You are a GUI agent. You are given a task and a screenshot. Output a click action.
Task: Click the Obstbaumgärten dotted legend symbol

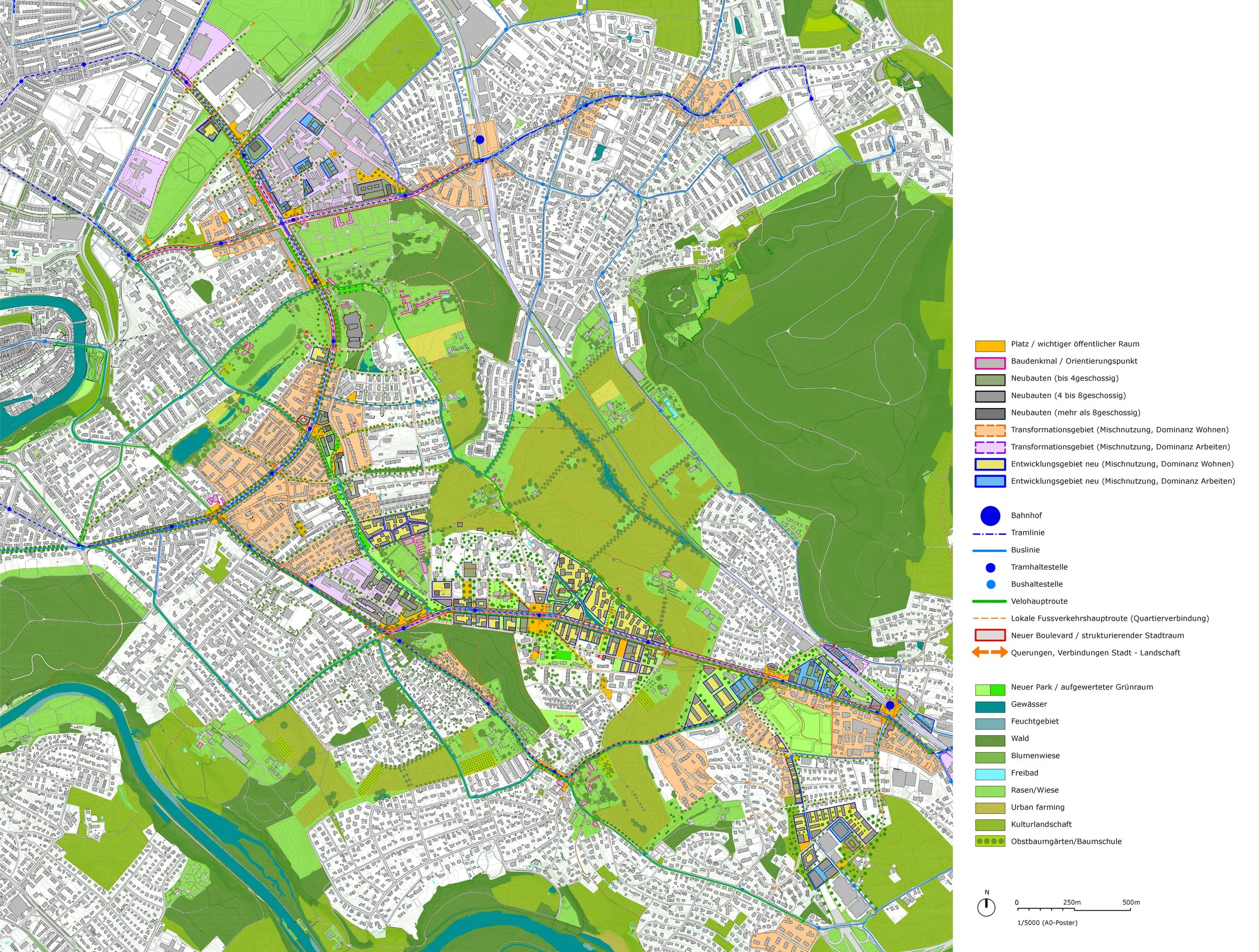pos(990,842)
